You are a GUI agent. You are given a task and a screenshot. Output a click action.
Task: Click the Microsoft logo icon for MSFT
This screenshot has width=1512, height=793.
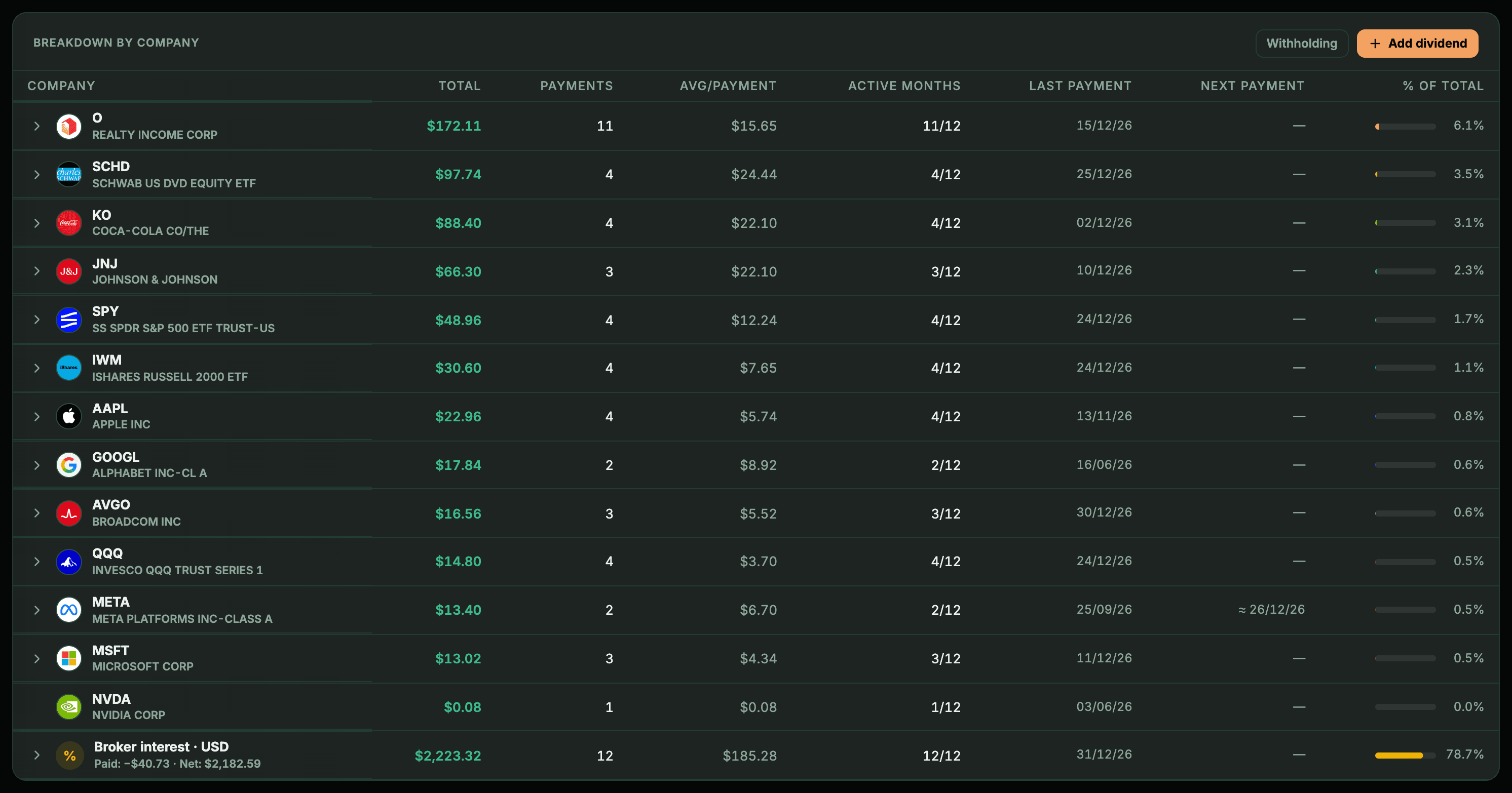[69, 658]
